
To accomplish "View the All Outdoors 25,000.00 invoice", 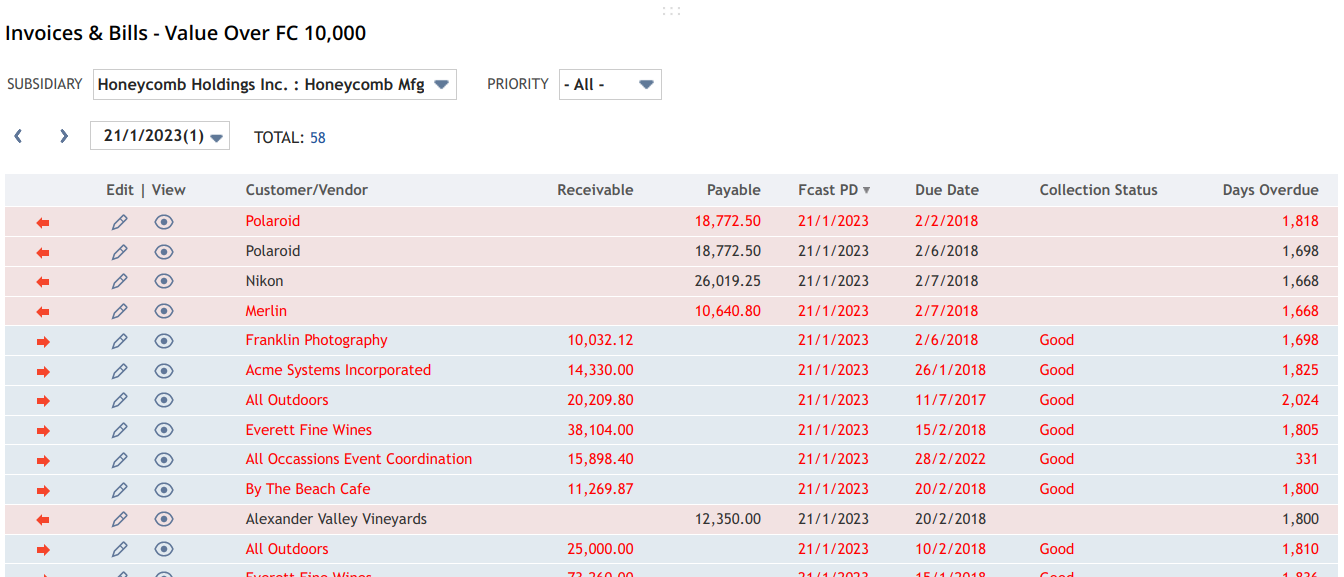I will tap(164, 550).
